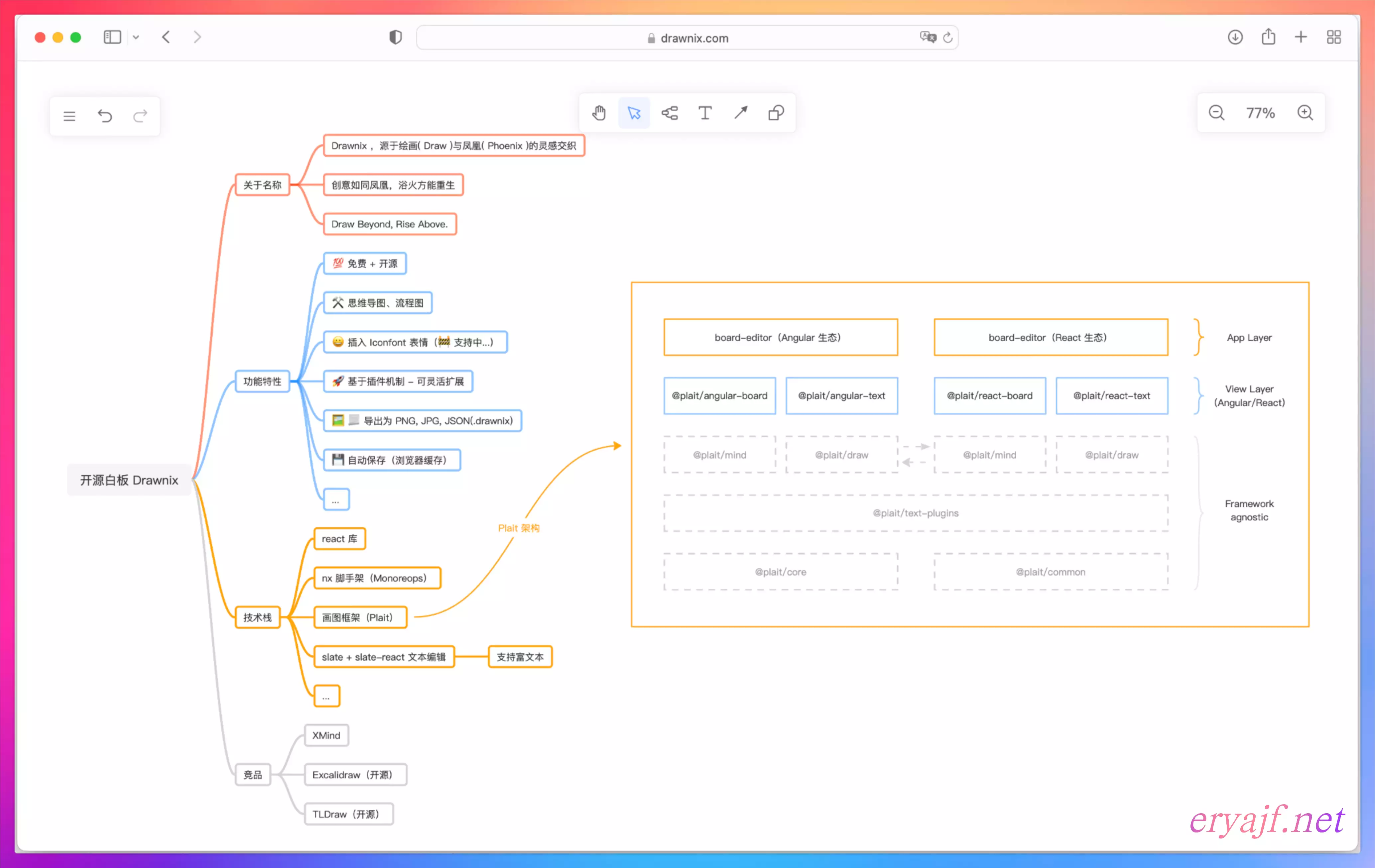The image size is (1375, 868).
Task: Select the @plait/react-text box
Action: point(1112,395)
